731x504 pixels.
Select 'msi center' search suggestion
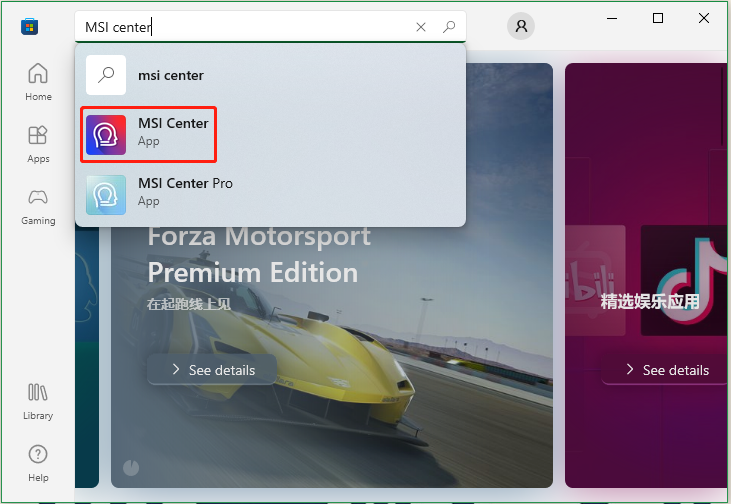pyautogui.click(x=270, y=75)
